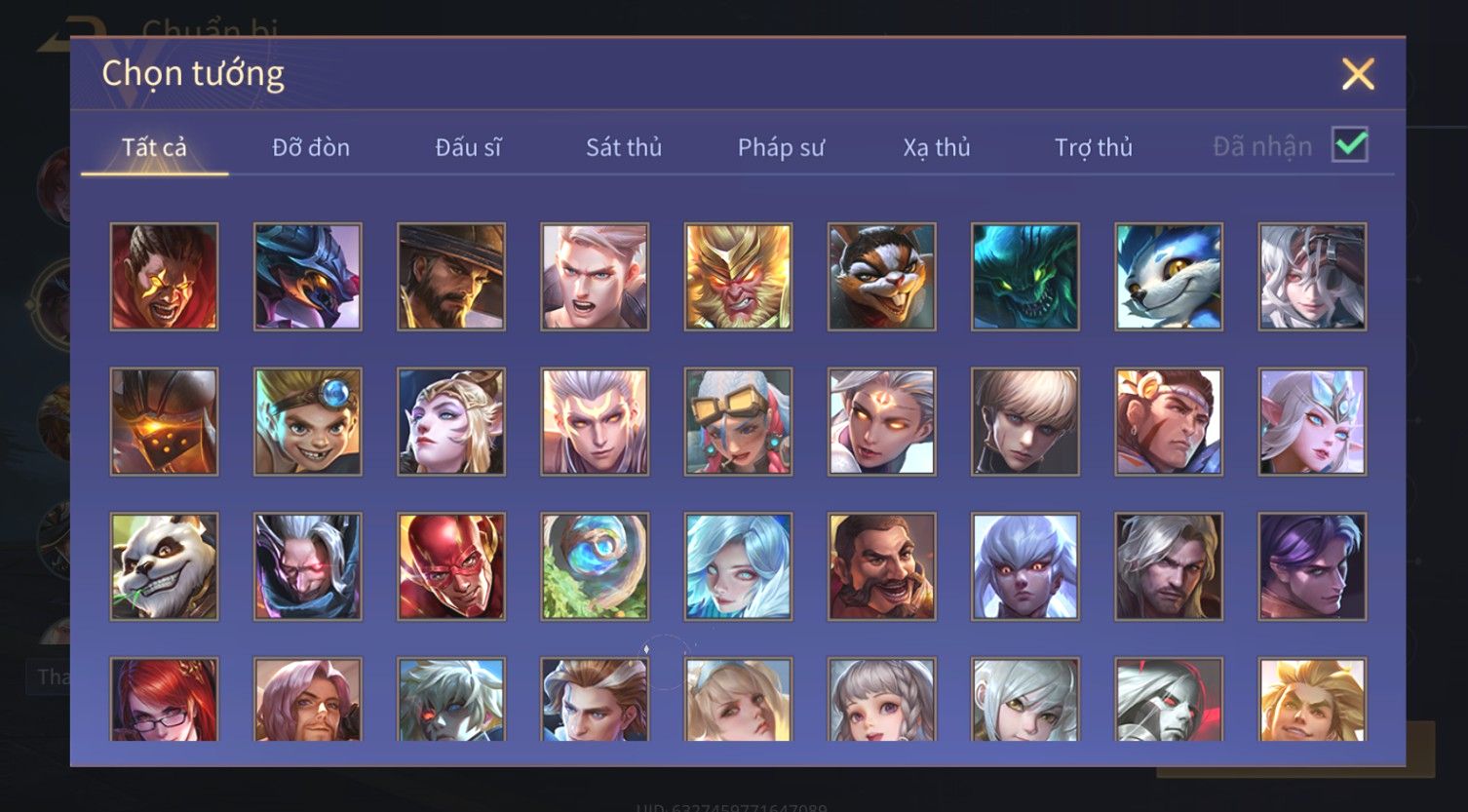Select the swirling blue orb hero portrait

coord(595,567)
